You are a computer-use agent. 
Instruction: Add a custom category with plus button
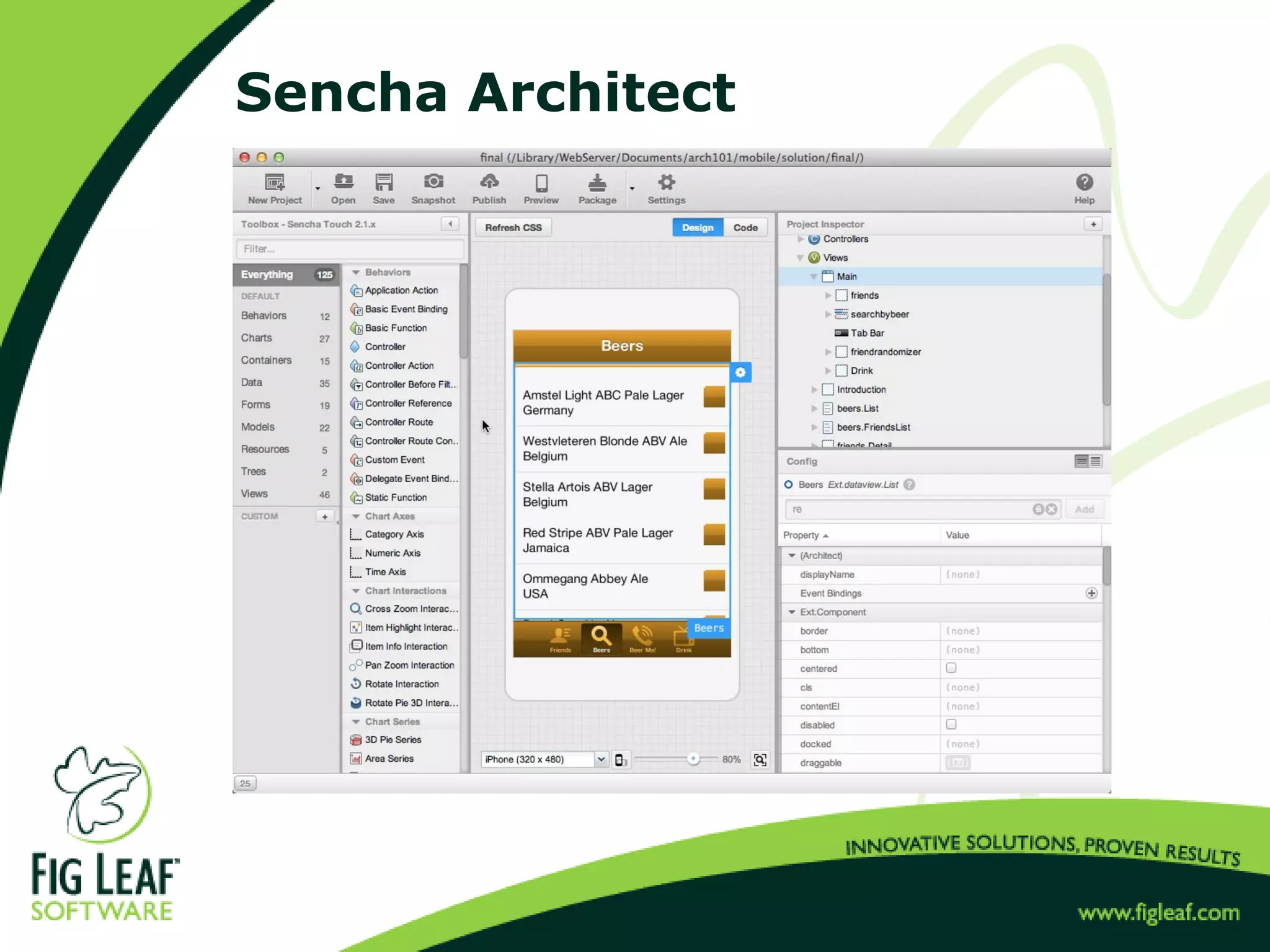(324, 516)
